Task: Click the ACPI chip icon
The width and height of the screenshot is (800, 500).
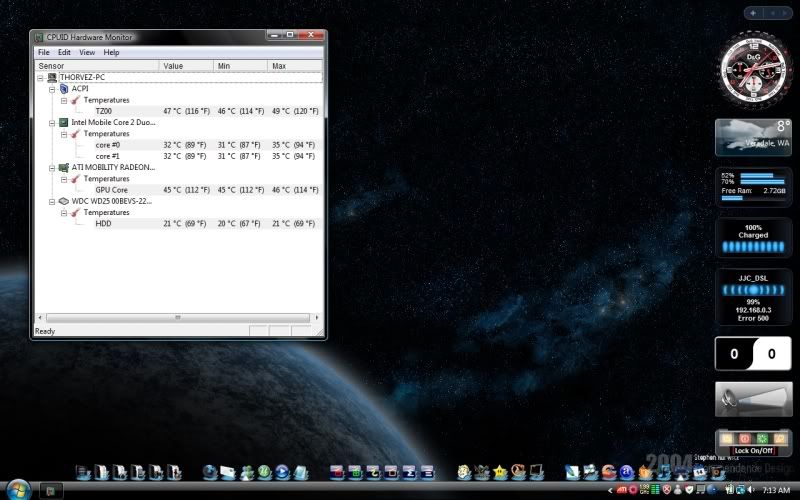Action: tap(64, 89)
